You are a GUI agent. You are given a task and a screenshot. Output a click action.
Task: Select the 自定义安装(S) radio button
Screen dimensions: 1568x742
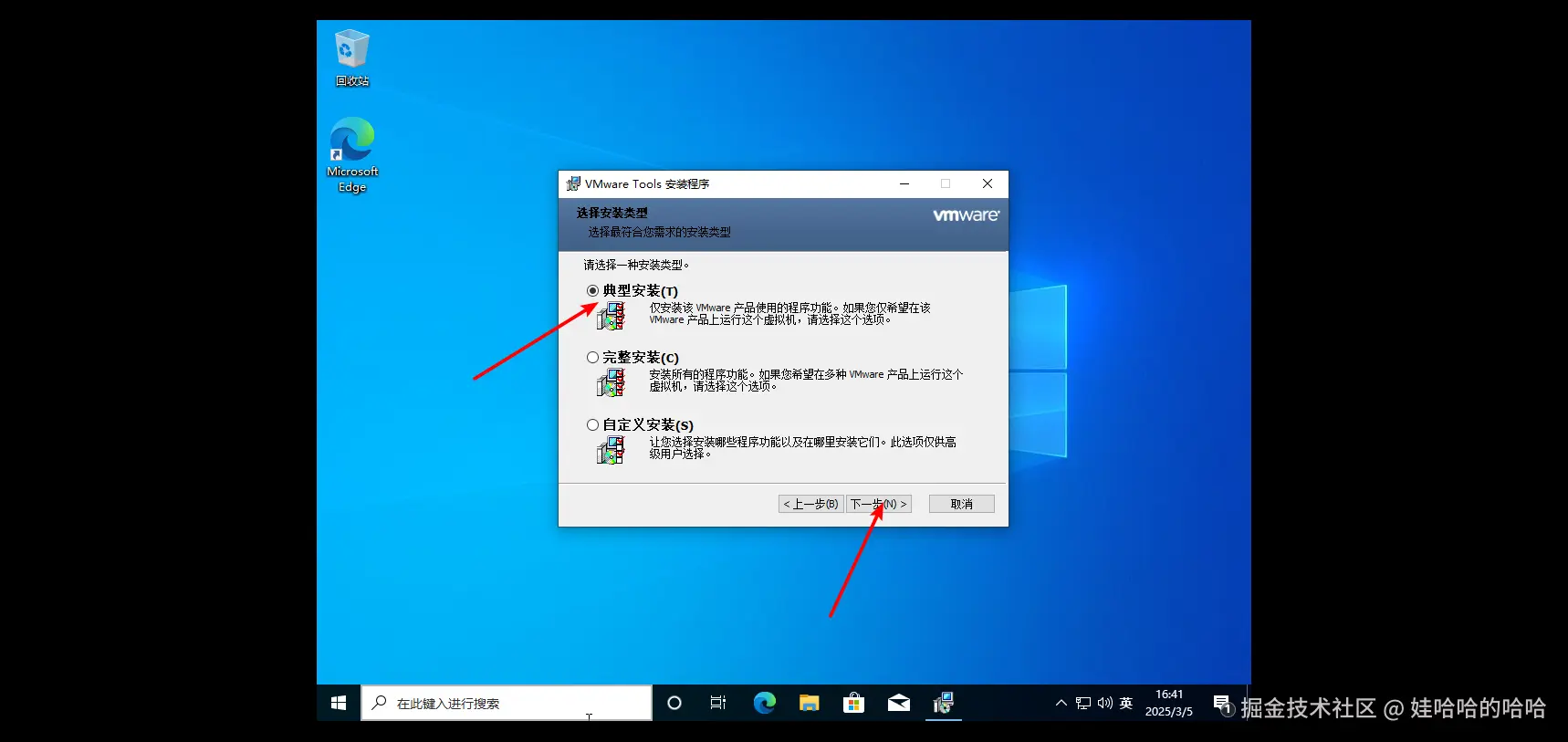[x=592, y=425]
